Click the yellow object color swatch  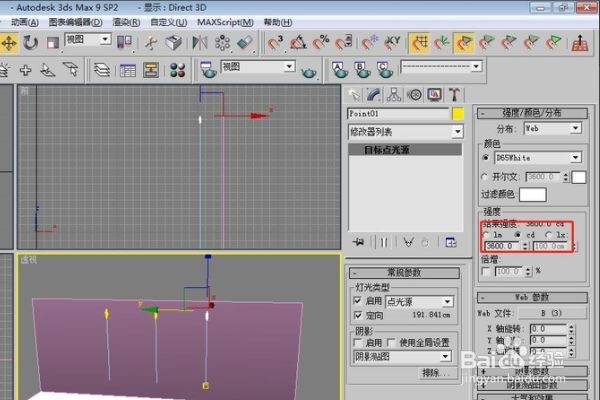point(458,114)
